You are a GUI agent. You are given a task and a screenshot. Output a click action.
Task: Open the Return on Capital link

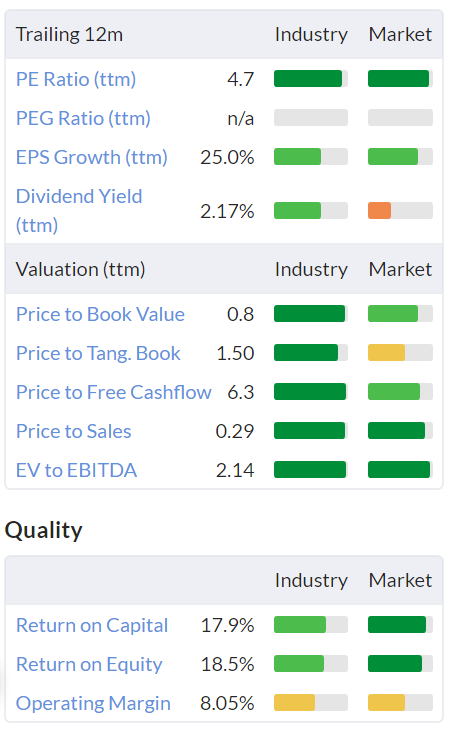92,625
